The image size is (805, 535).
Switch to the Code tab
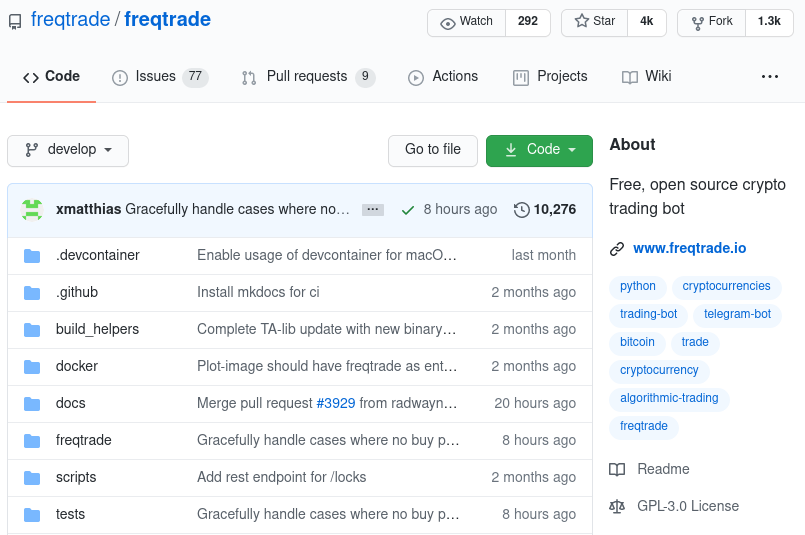[51, 77]
